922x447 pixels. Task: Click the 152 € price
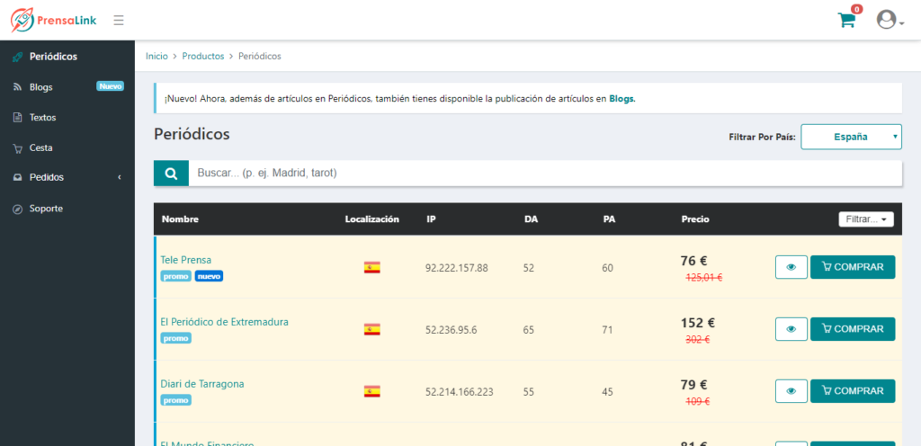tap(698, 323)
